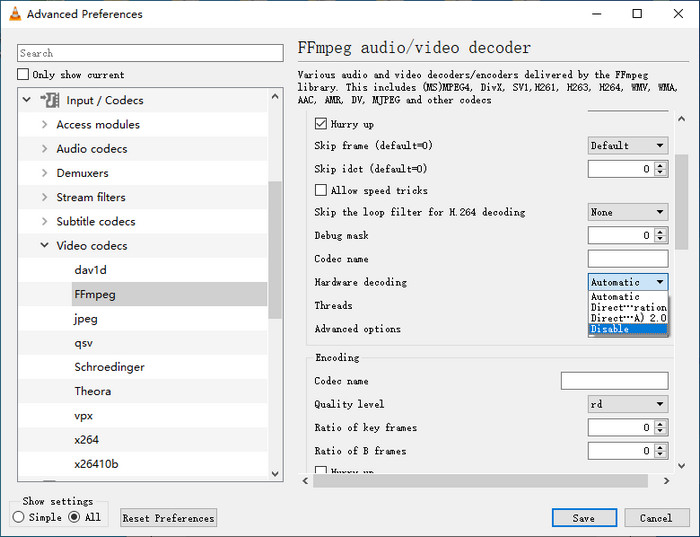Choose Automatic in the hardware decoding list
The height and width of the screenshot is (537, 700).
click(x=628, y=296)
